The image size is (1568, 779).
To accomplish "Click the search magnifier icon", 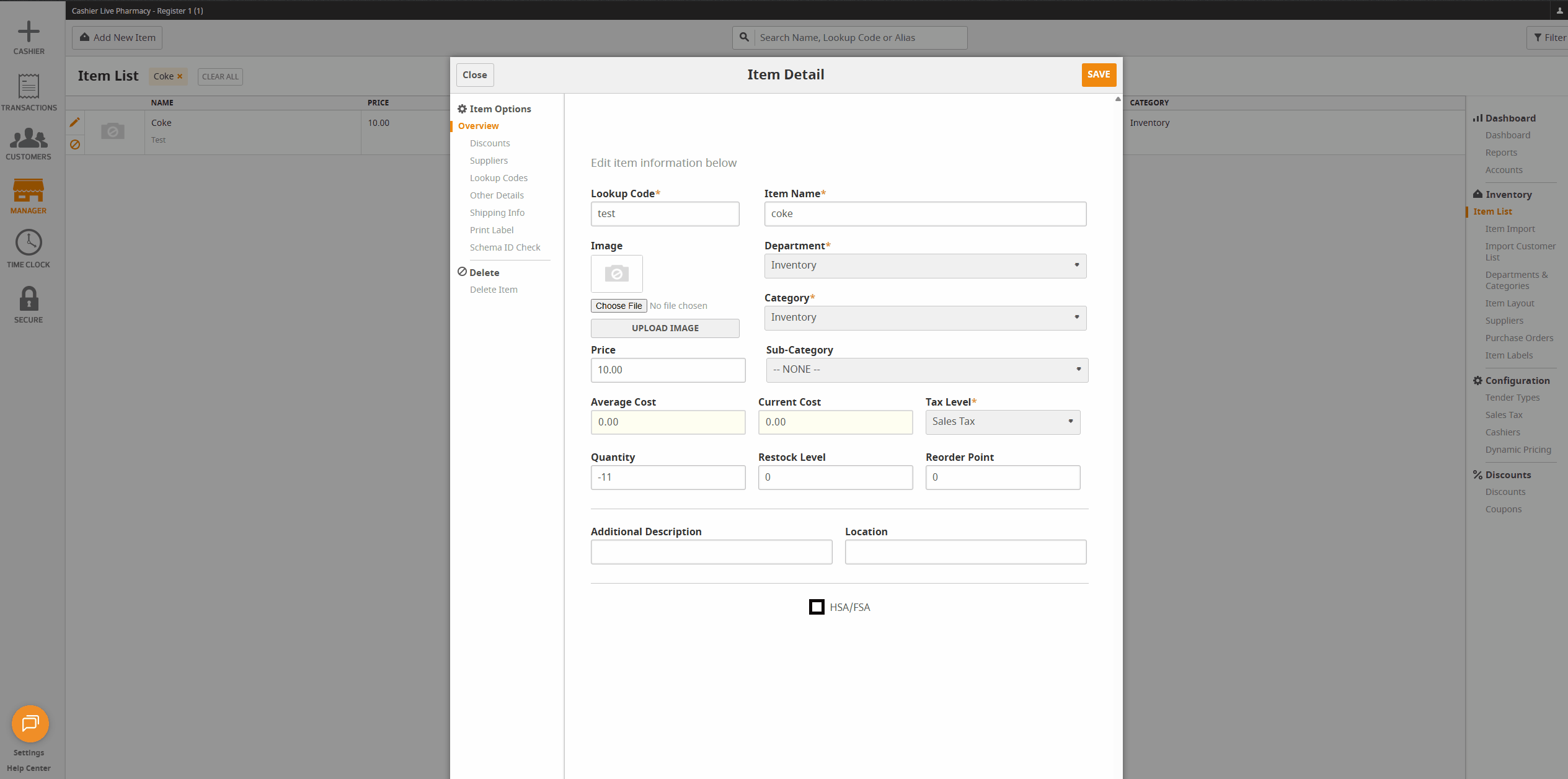I will [x=744, y=37].
